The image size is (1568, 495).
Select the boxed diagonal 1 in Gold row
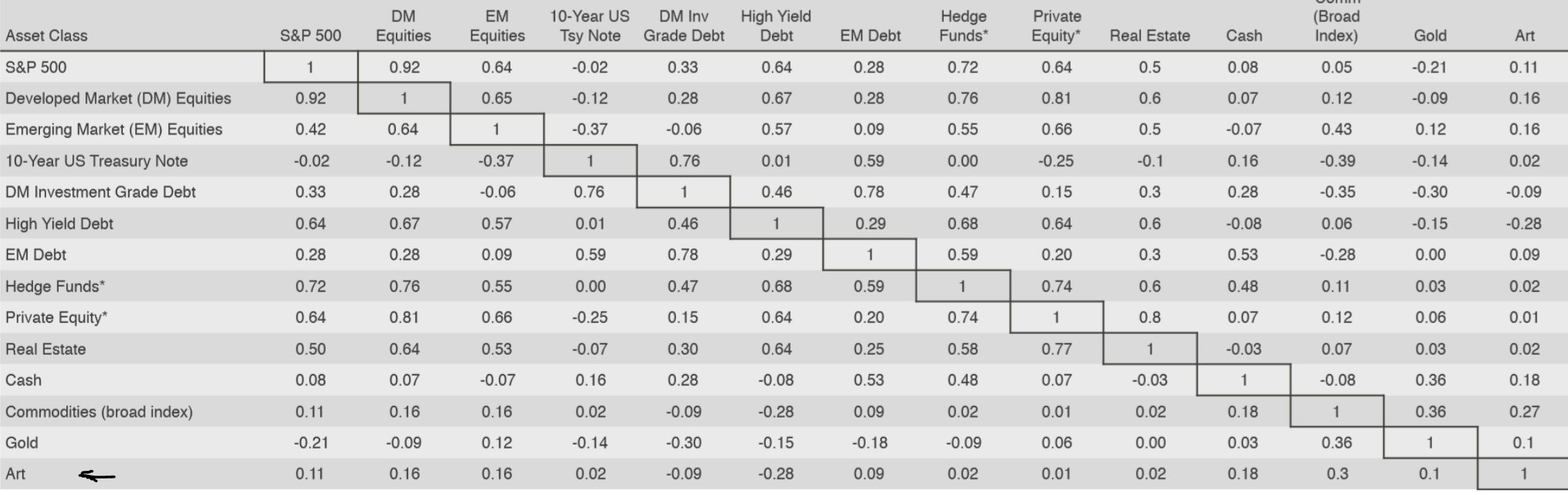pyautogui.click(x=1430, y=443)
